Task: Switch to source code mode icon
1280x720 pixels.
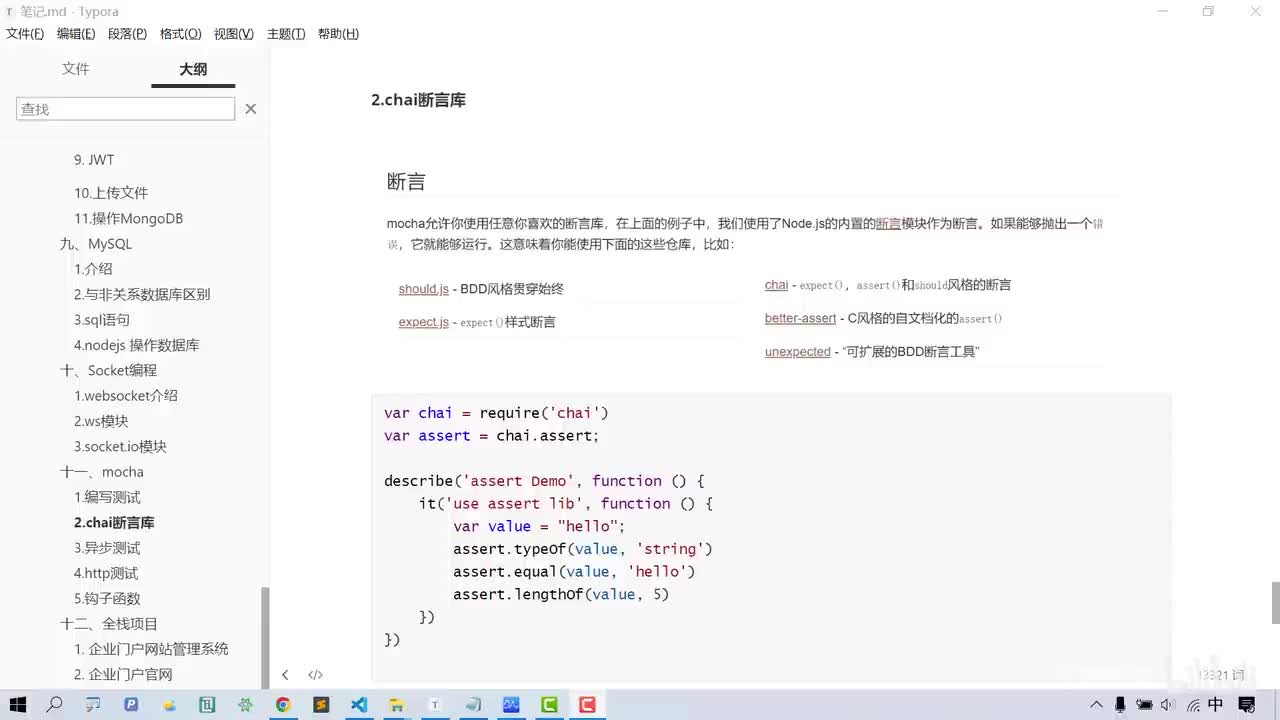Action: click(315, 675)
